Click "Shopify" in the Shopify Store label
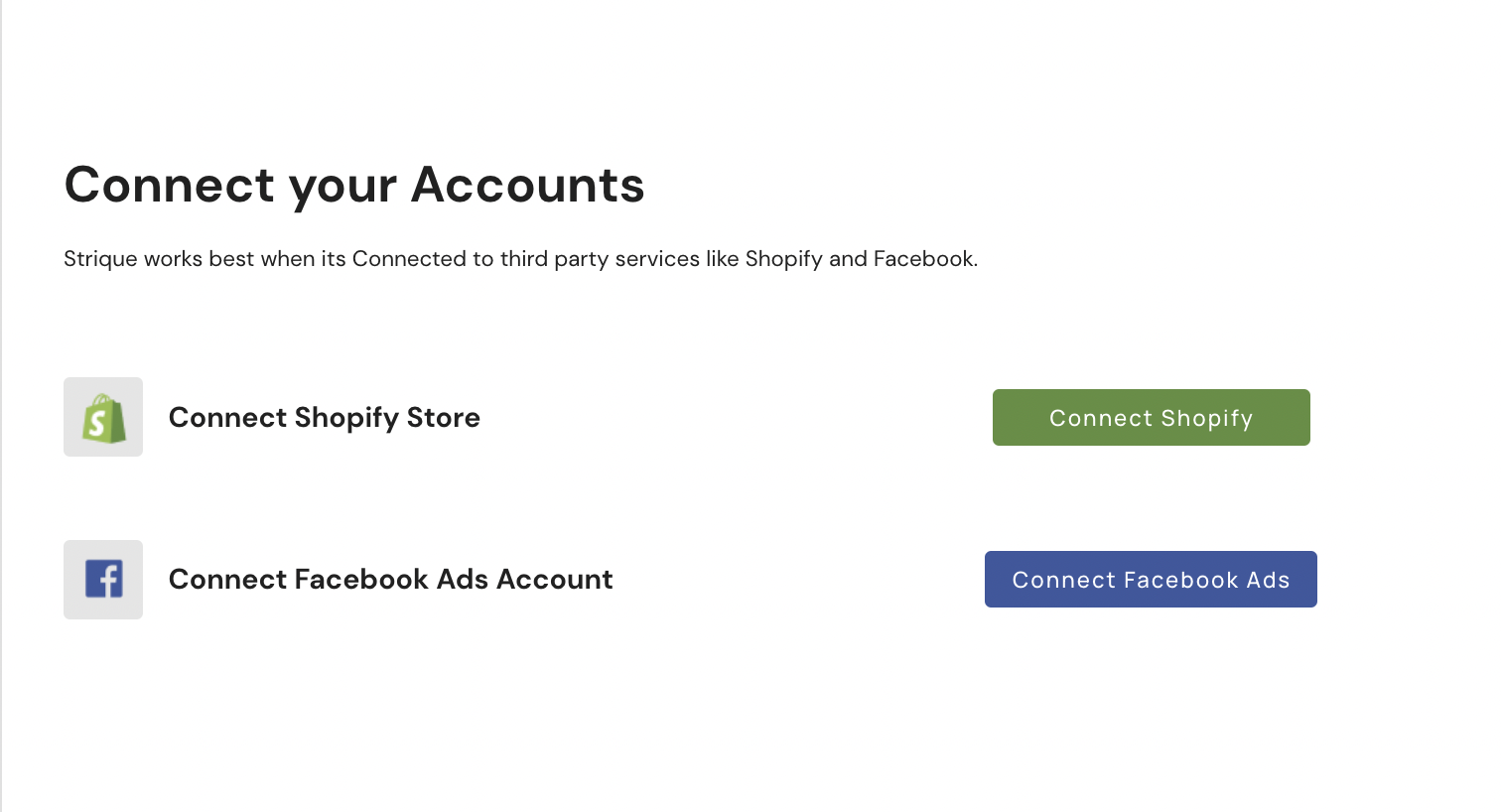Viewport: 1501px width, 812px height. pos(346,418)
